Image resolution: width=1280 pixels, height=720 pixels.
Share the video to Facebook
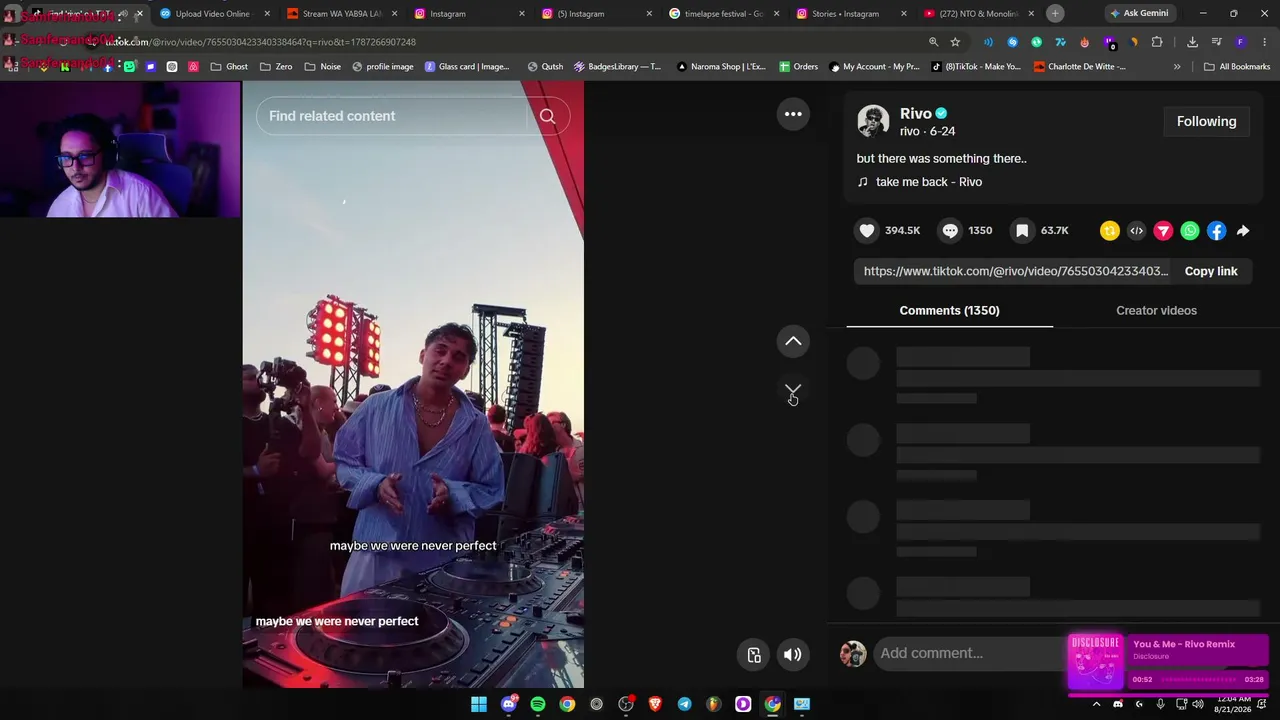(1216, 231)
